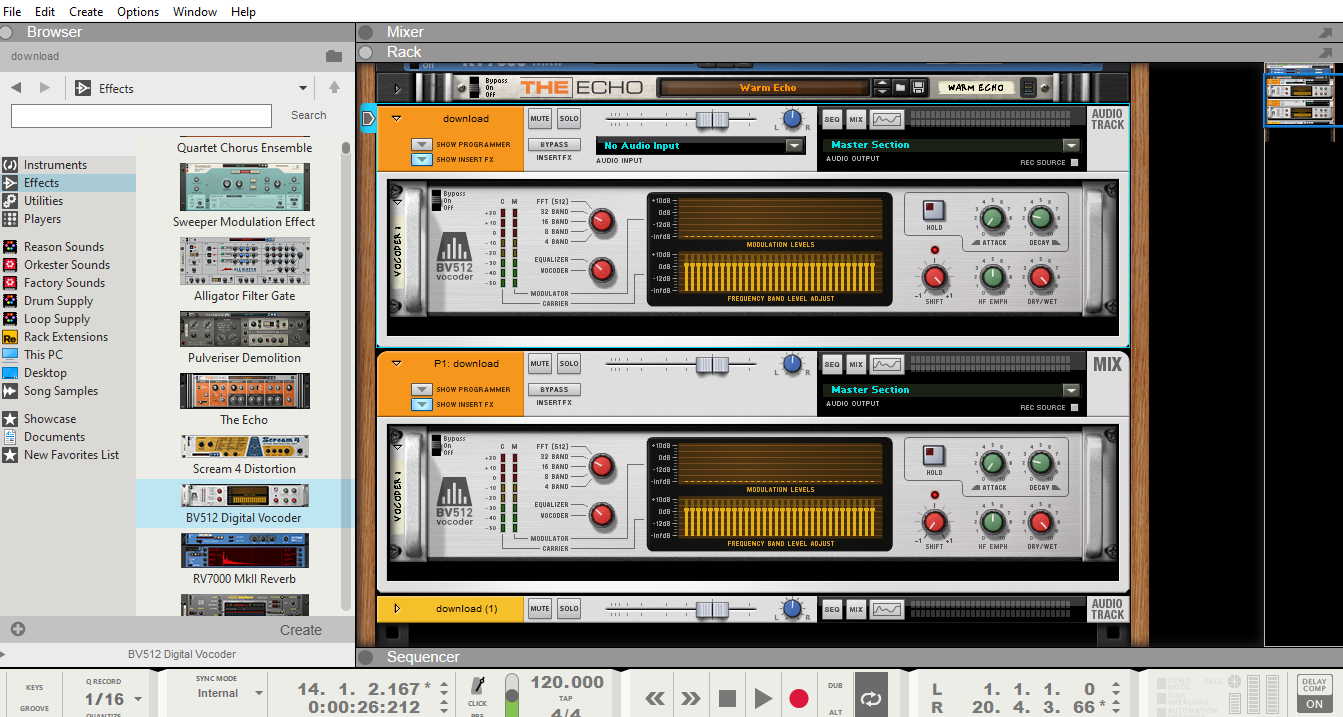This screenshot has height=717, width=1343.
Task: Detach the Mixer with its arrow icon
Action: [x=1326, y=32]
